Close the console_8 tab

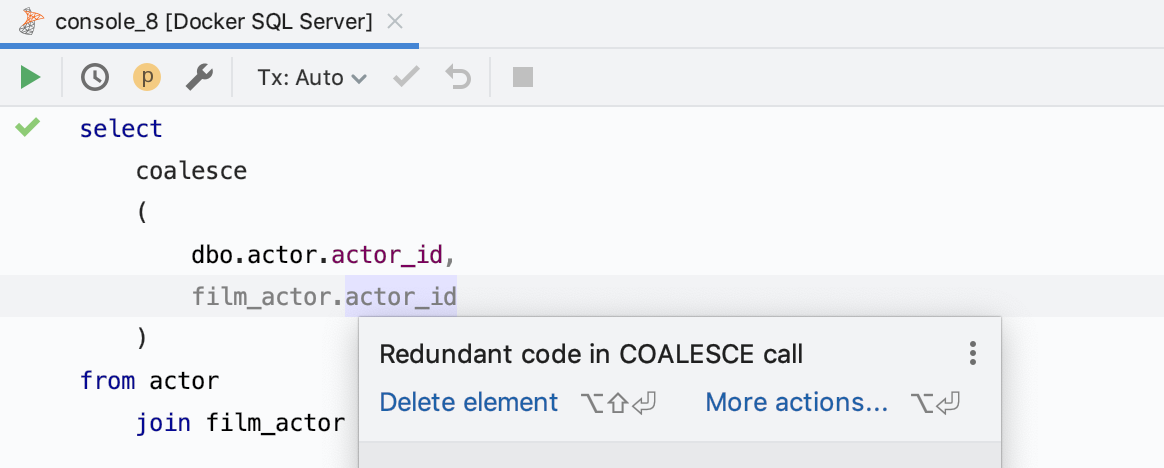(x=395, y=22)
